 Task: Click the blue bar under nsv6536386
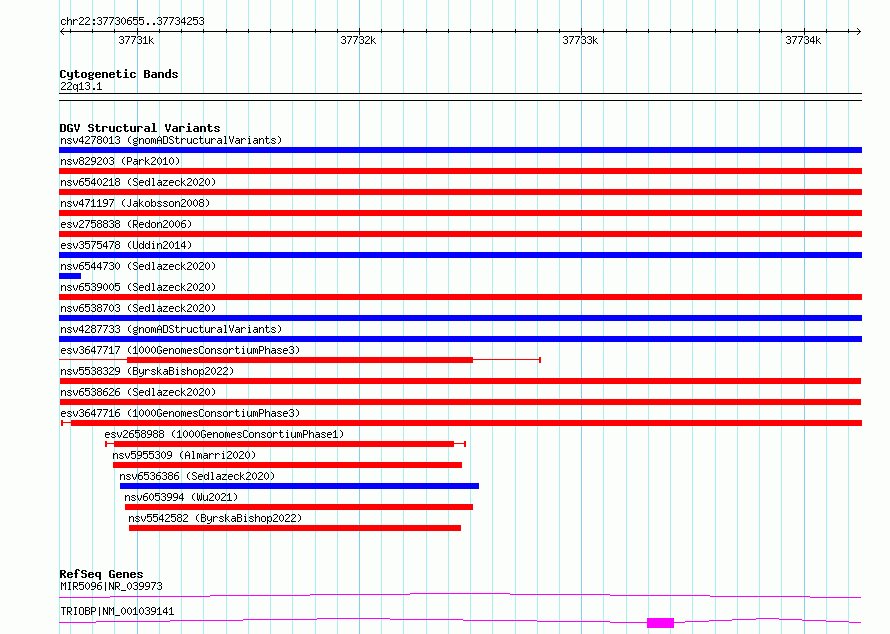(299, 486)
